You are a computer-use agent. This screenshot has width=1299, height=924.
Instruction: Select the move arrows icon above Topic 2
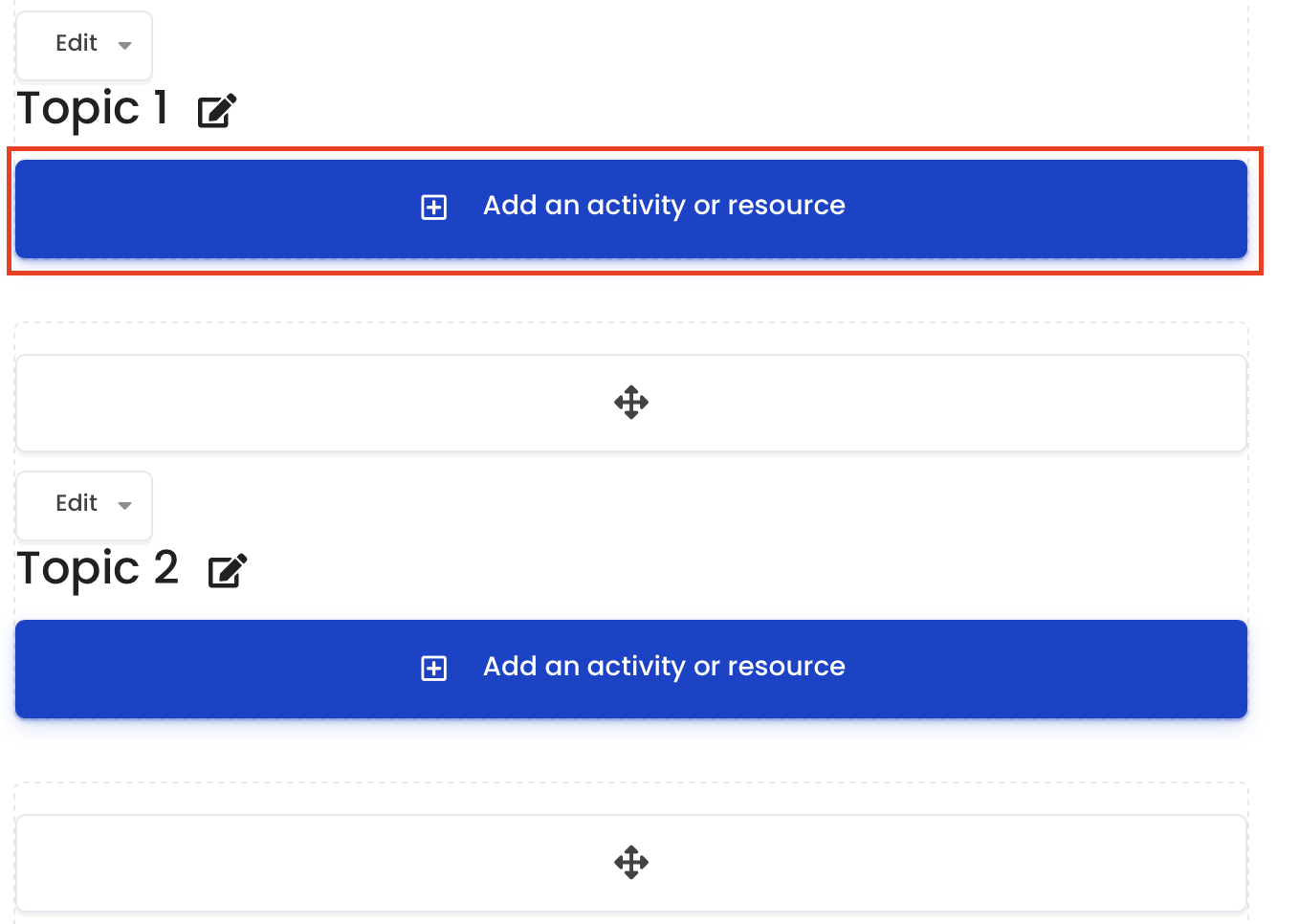[631, 403]
